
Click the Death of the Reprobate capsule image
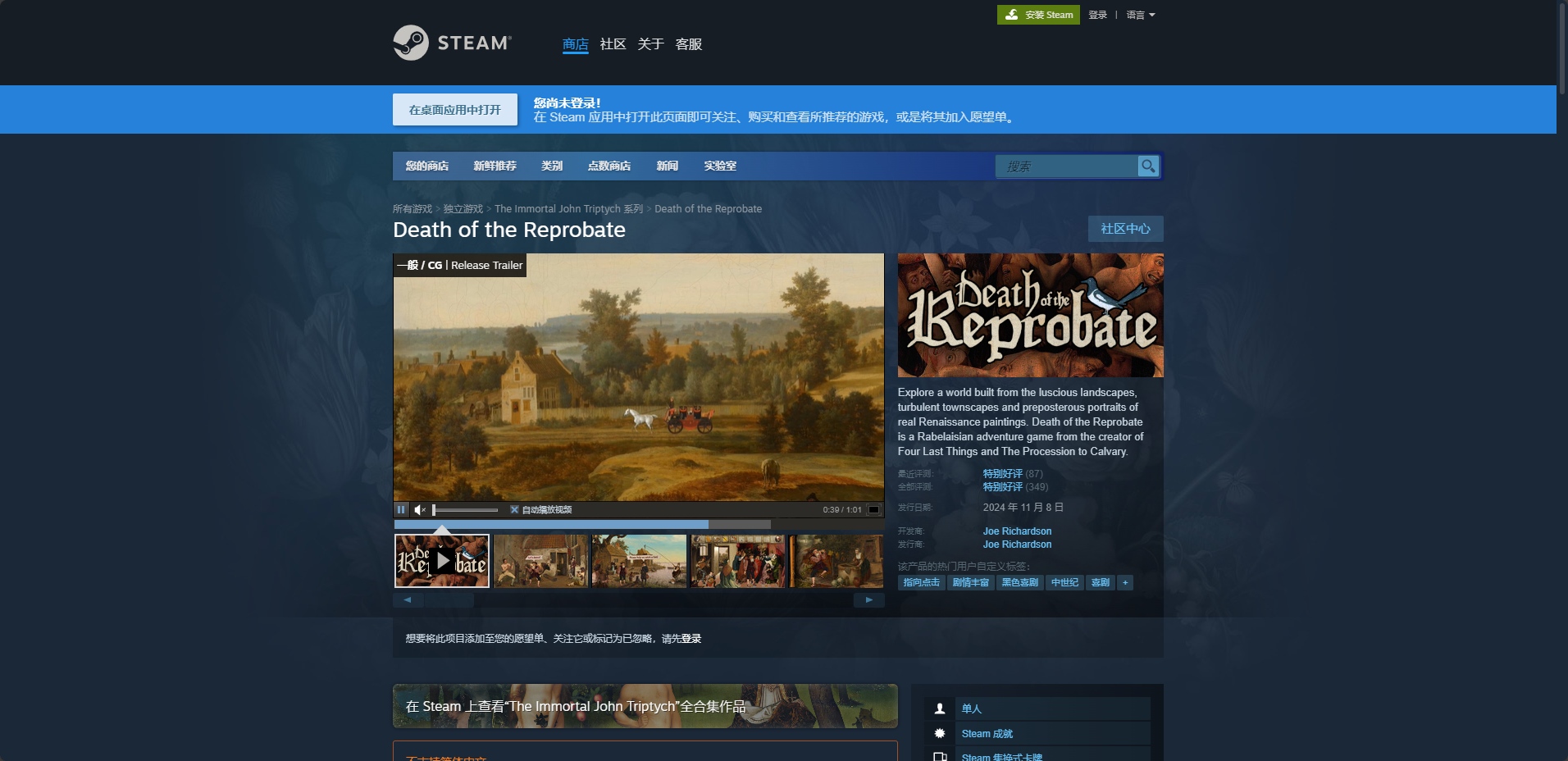pos(1030,315)
